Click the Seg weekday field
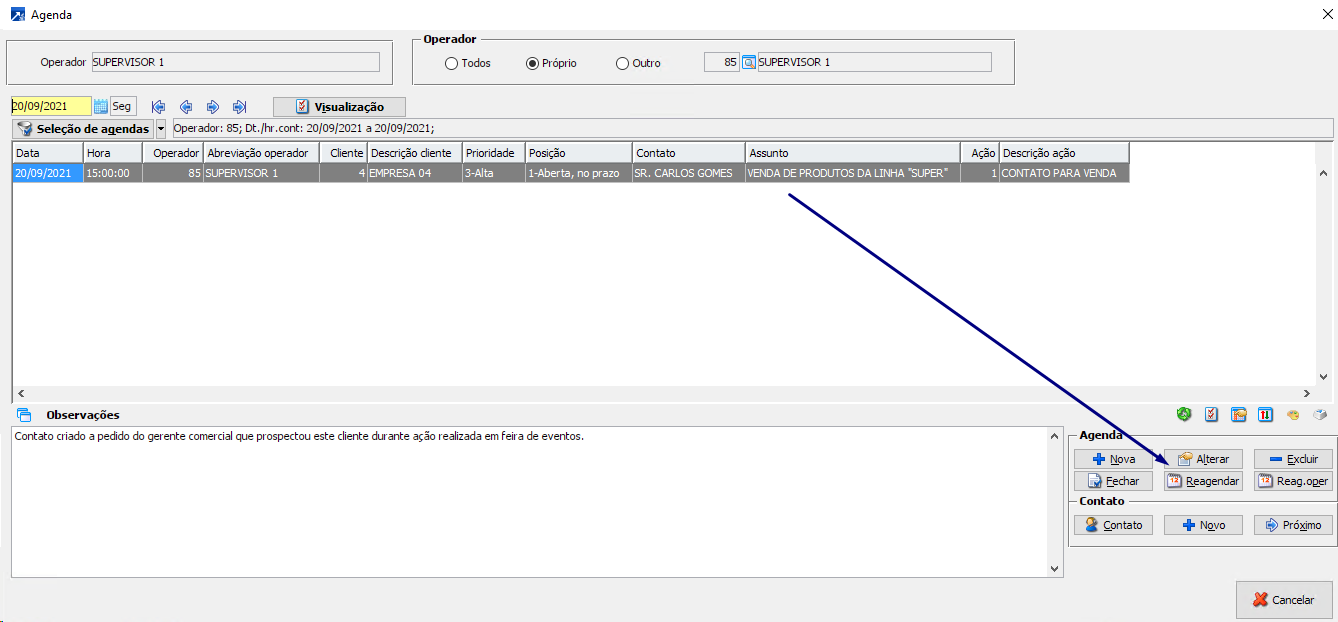Screen dimensions: 1338x622 tap(122, 106)
